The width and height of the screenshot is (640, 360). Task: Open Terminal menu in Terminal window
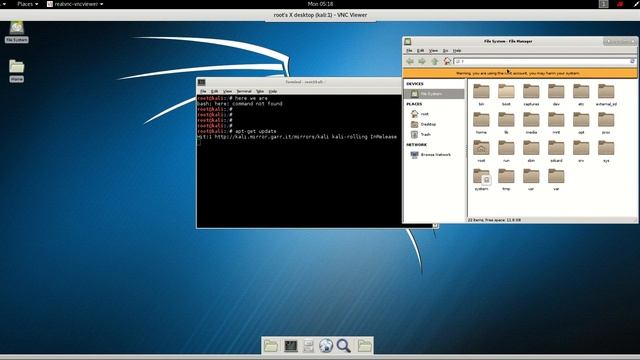(244, 91)
